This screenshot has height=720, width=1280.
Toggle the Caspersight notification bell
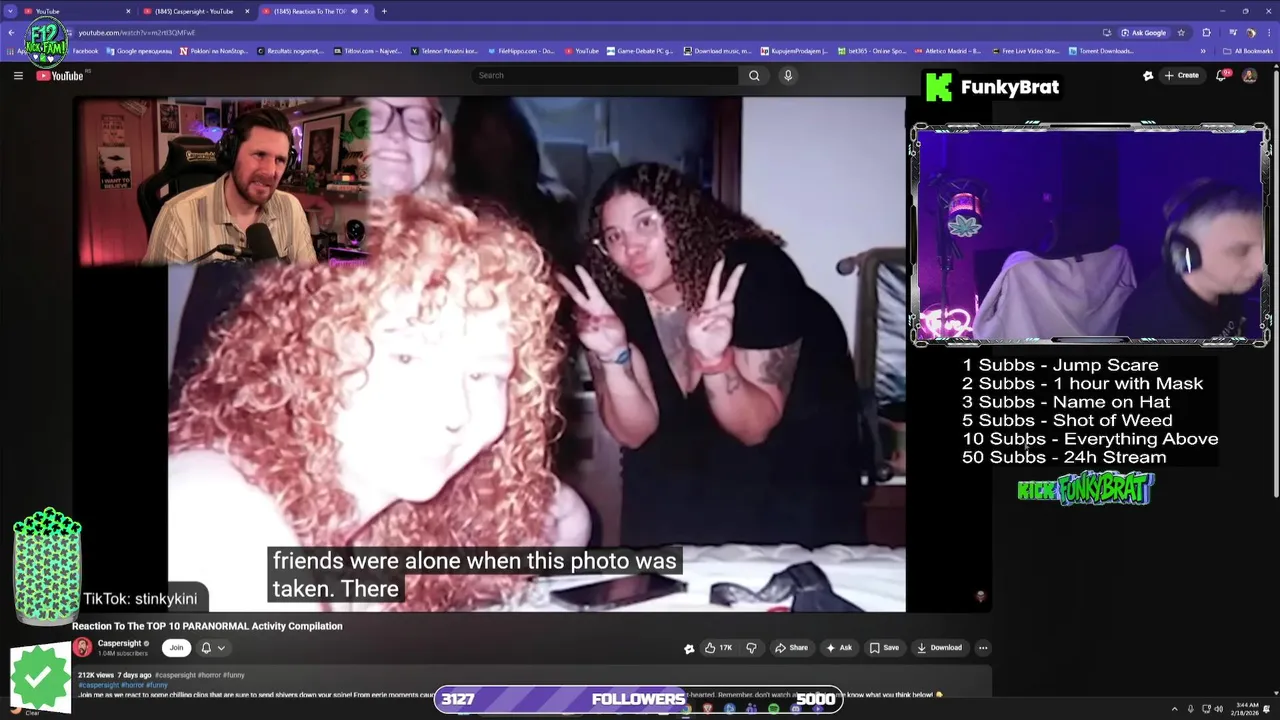[x=206, y=647]
